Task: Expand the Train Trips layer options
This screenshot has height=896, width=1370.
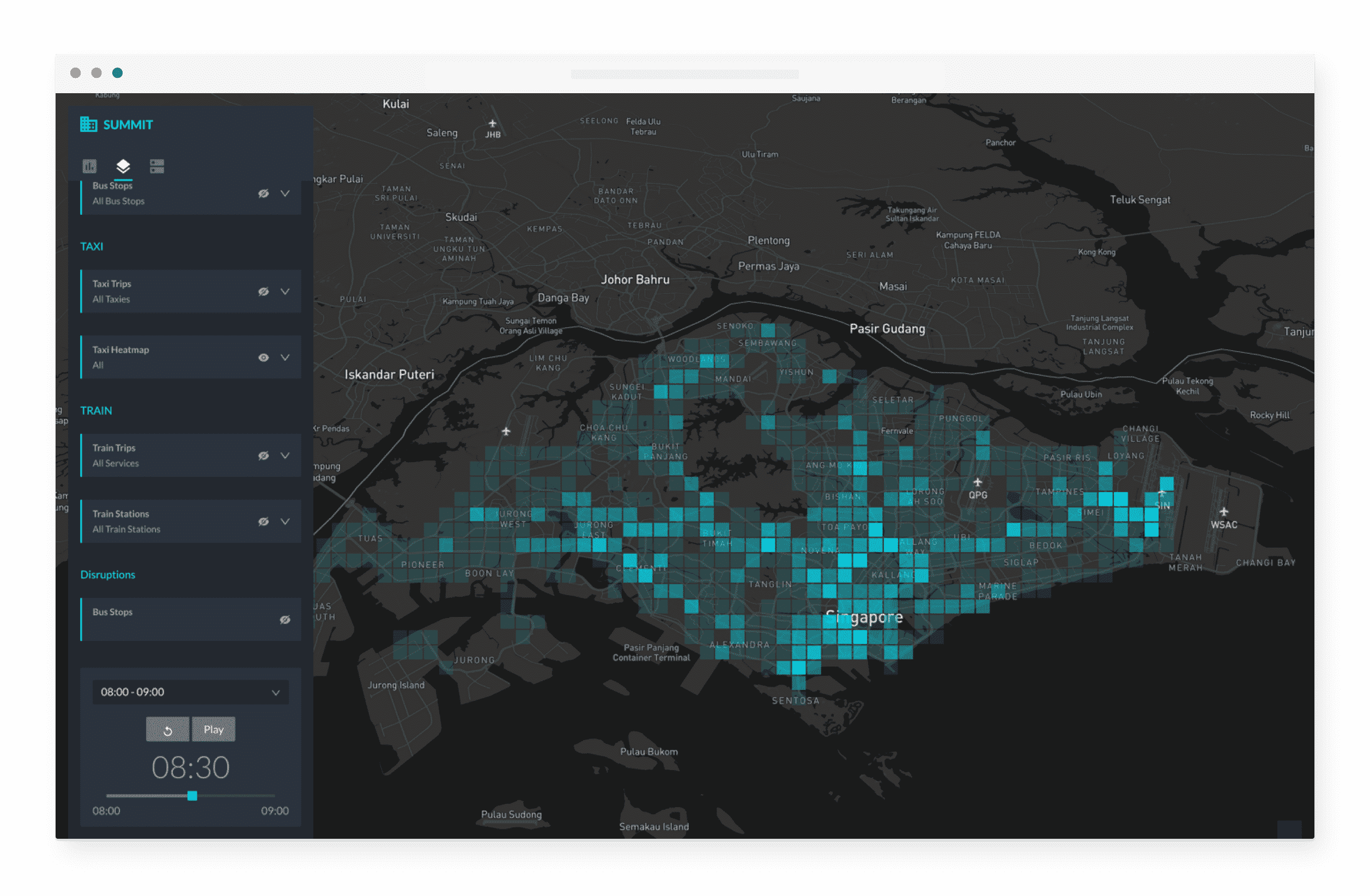Action: pyautogui.click(x=286, y=455)
